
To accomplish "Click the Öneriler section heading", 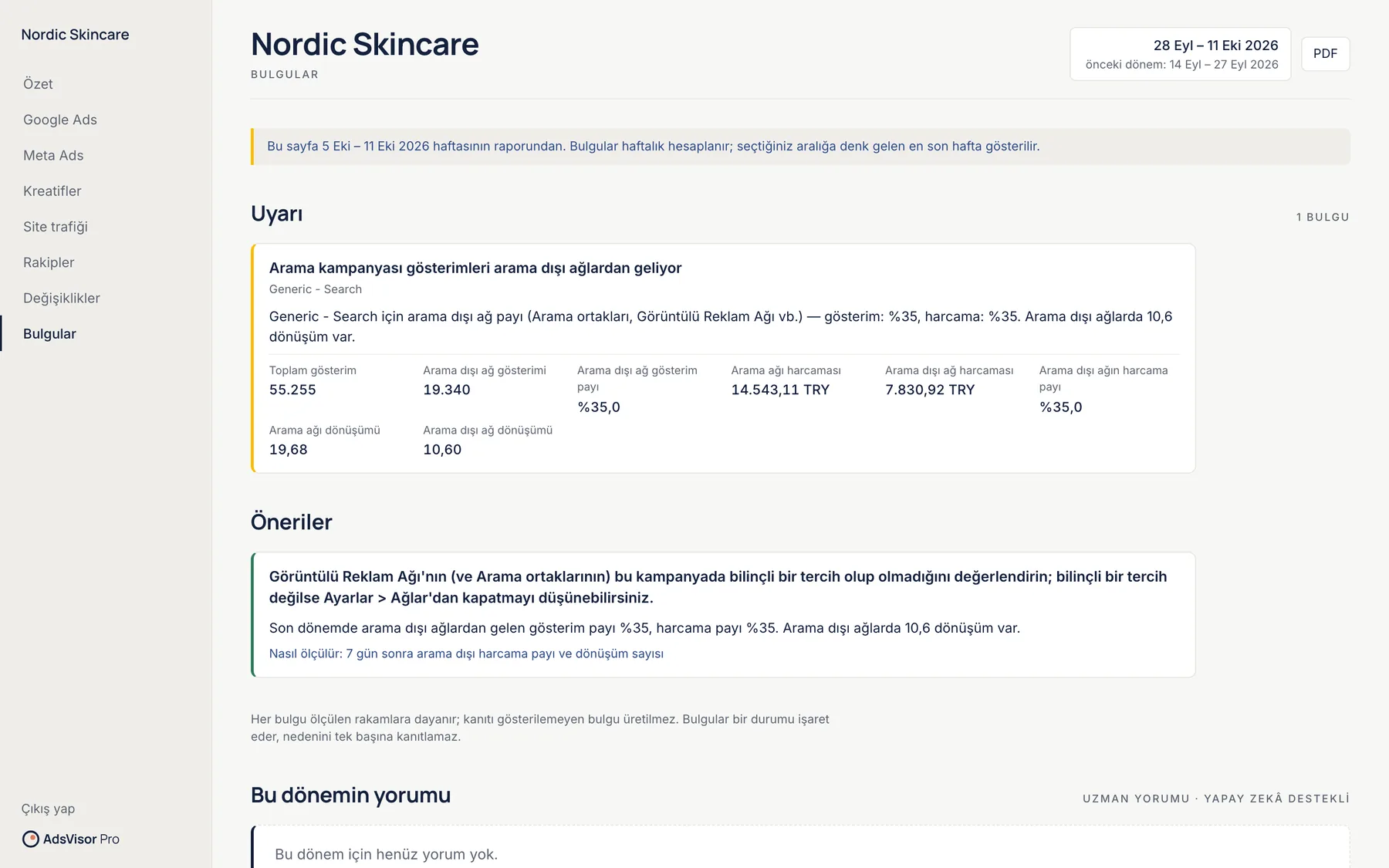I will (x=291, y=522).
